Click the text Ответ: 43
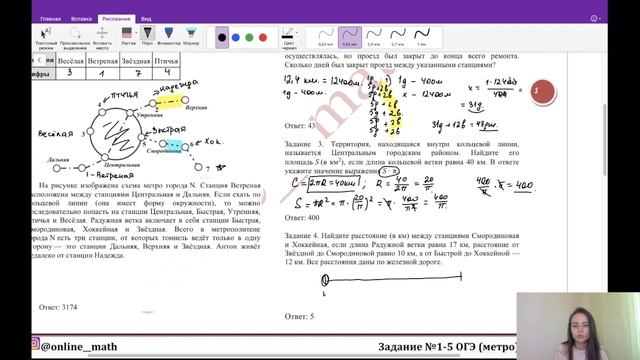Screen dimensions: 640x360 click(300, 126)
